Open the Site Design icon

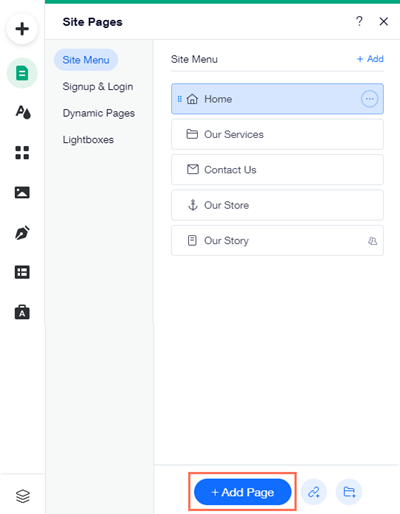[x=22, y=112]
